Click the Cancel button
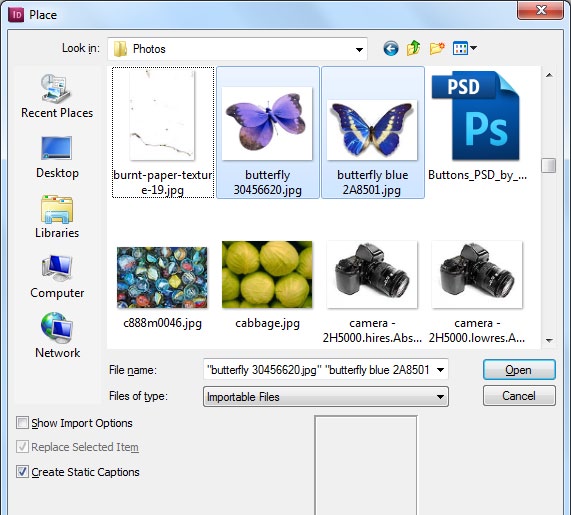571x515 pixels. click(x=519, y=396)
